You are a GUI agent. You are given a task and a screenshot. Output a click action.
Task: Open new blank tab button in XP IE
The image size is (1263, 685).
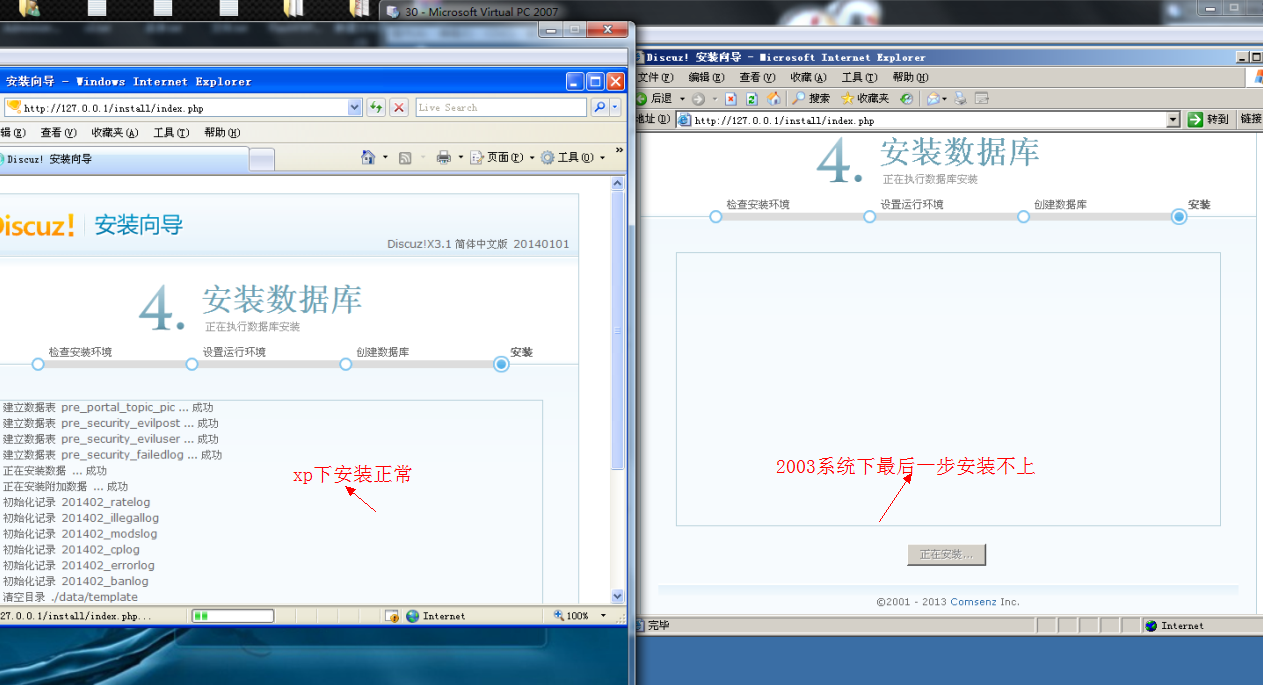pyautogui.click(x=261, y=160)
